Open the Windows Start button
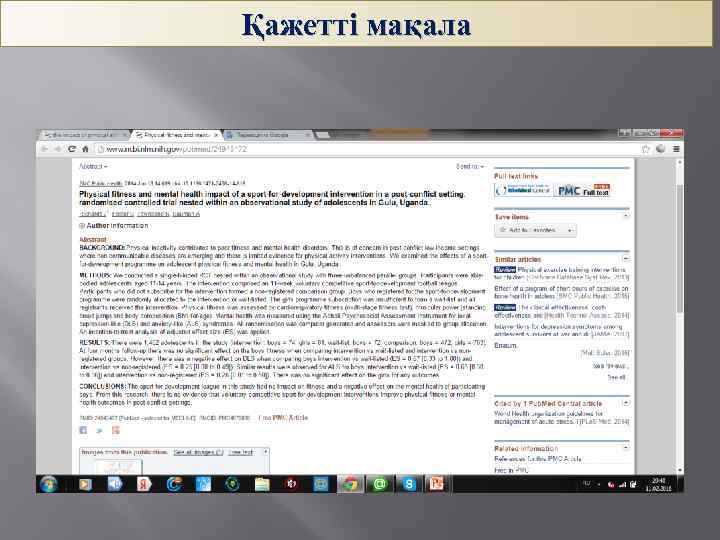This screenshot has height=540, width=720. point(48,484)
